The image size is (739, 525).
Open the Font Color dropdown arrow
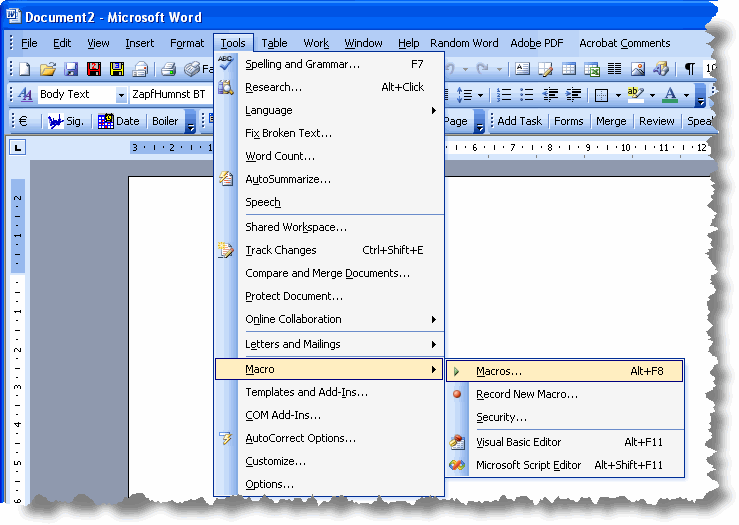coord(686,95)
